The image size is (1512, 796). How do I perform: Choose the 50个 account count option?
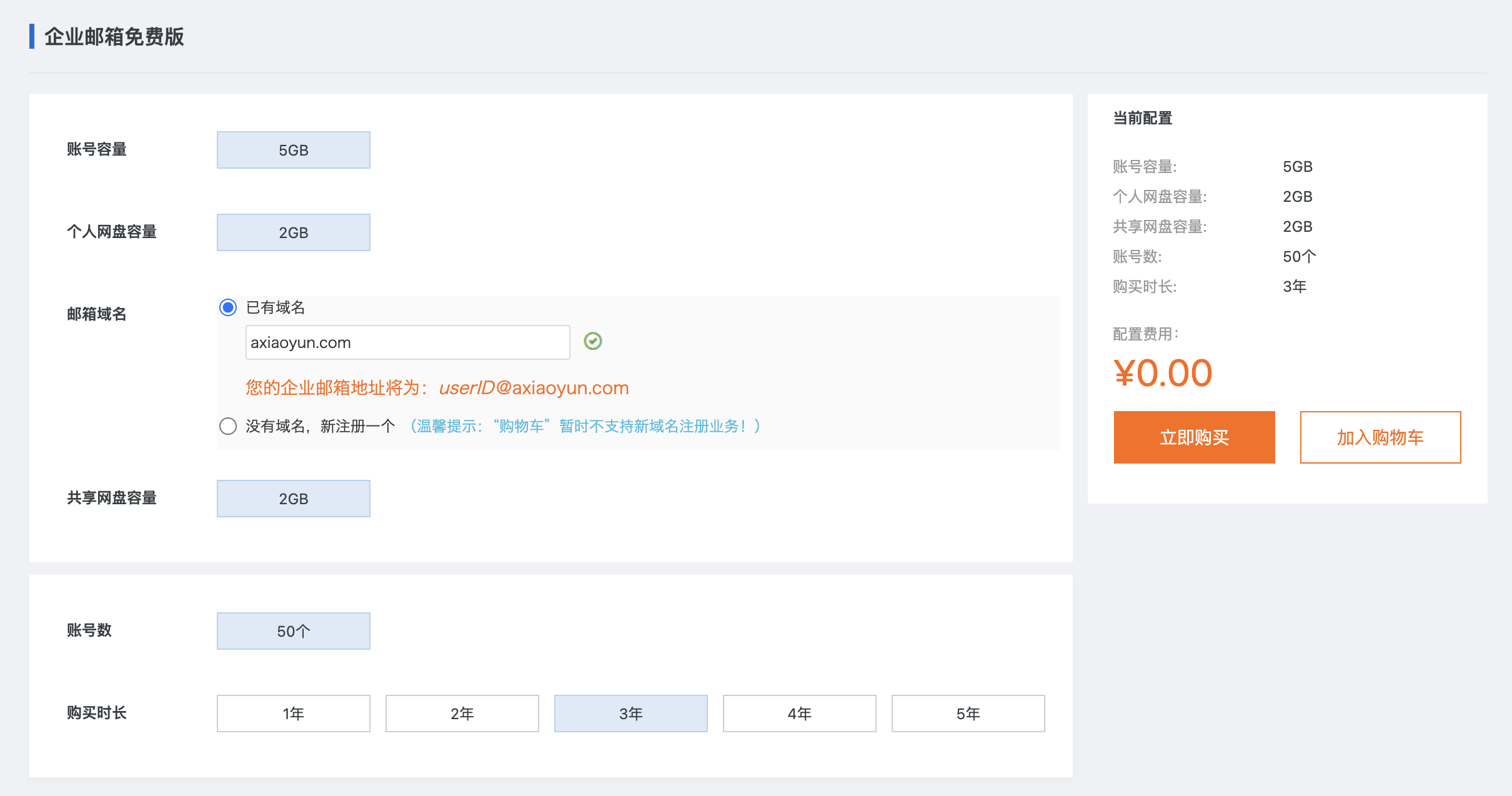[293, 631]
